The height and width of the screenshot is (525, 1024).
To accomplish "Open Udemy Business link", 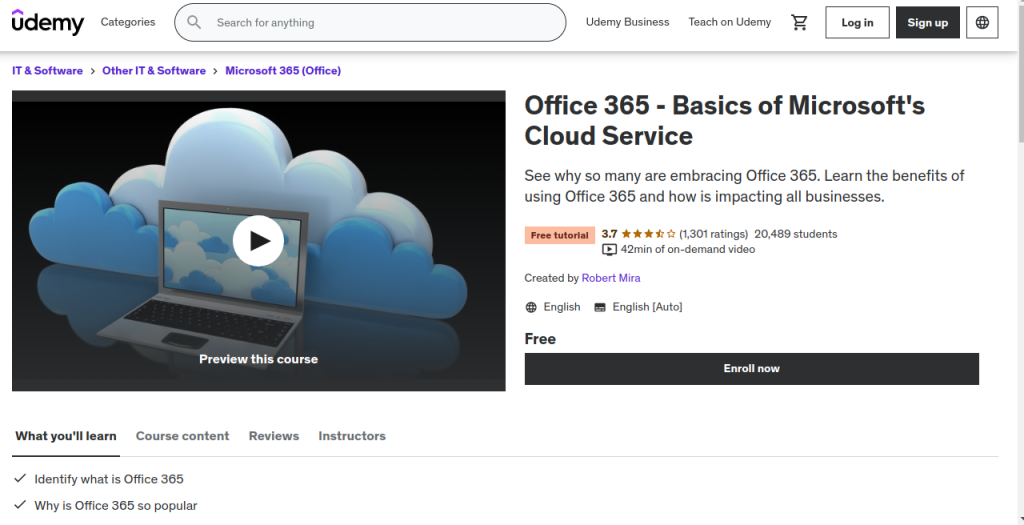I will click(627, 22).
